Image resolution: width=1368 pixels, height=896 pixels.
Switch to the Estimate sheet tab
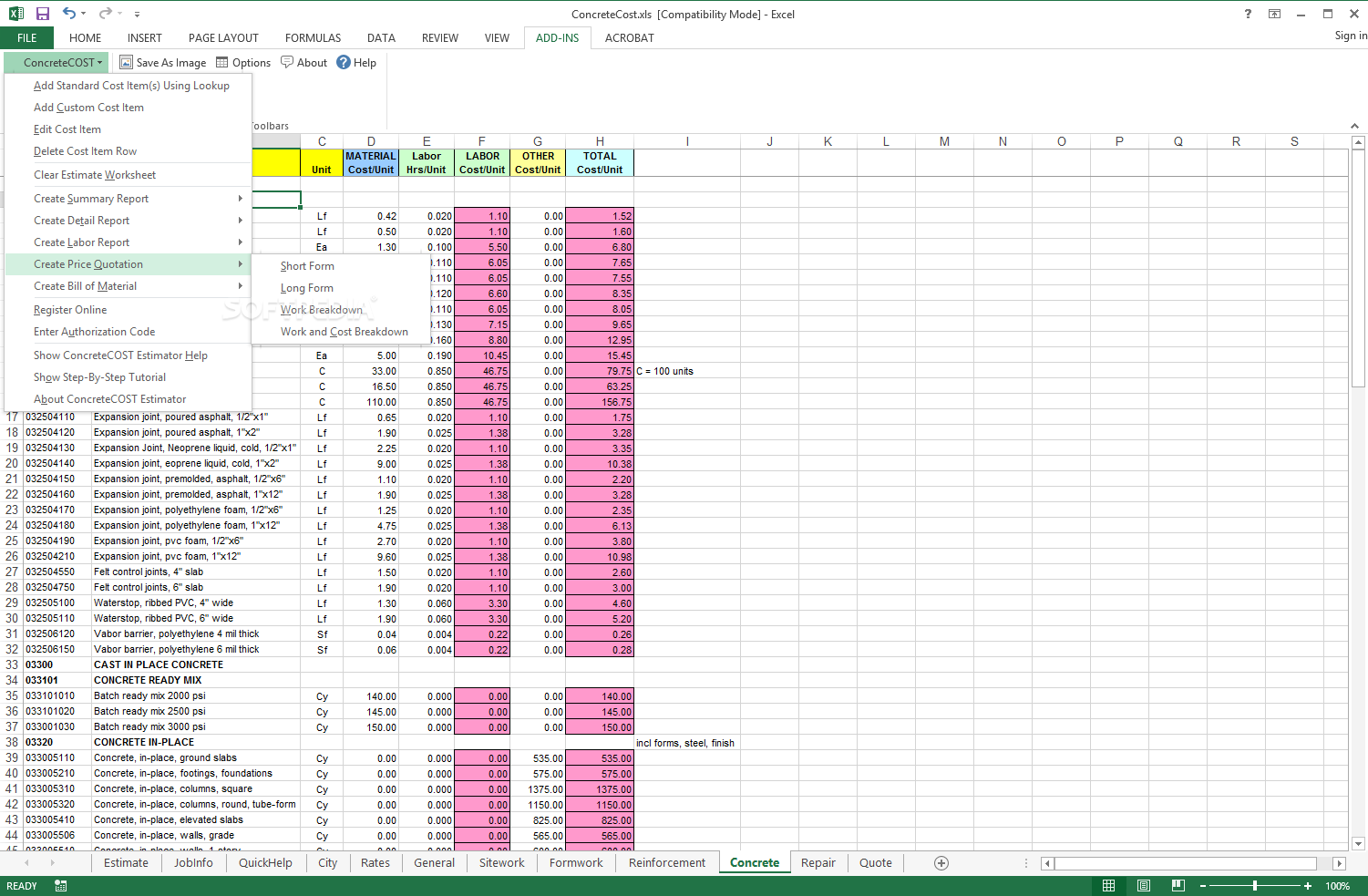coord(126,863)
